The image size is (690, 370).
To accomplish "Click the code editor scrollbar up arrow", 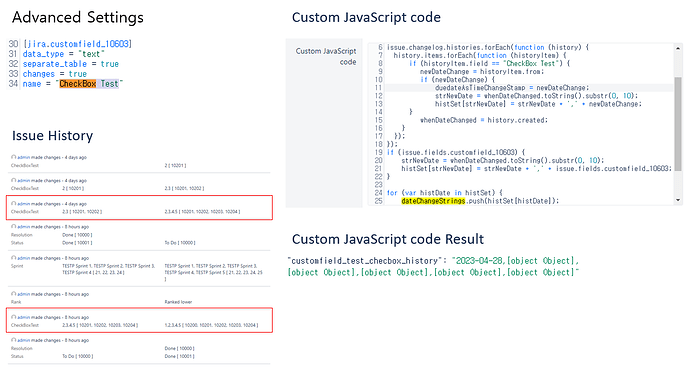I will (678, 48).
